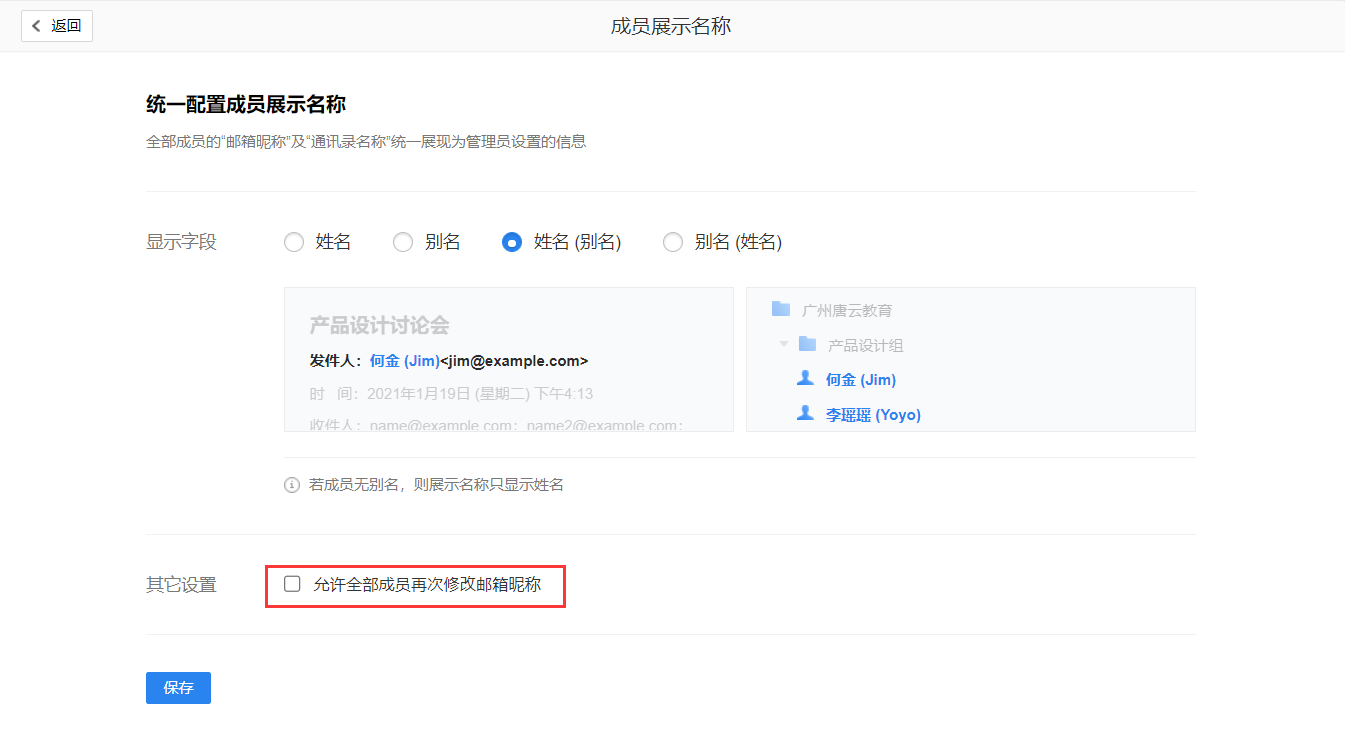
Task: Select 李瑶瑶 (Yoyo) in the contact tree
Action: [x=873, y=415]
